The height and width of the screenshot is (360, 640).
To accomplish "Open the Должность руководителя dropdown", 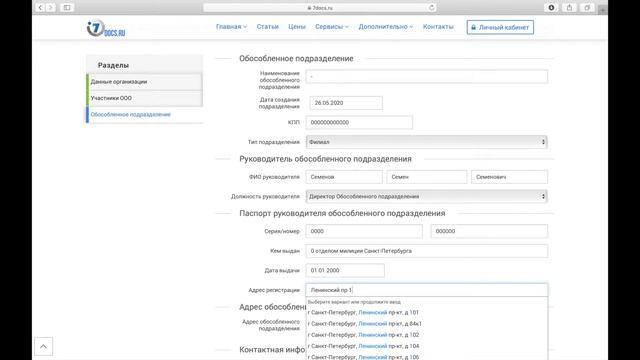I will pyautogui.click(x=427, y=196).
